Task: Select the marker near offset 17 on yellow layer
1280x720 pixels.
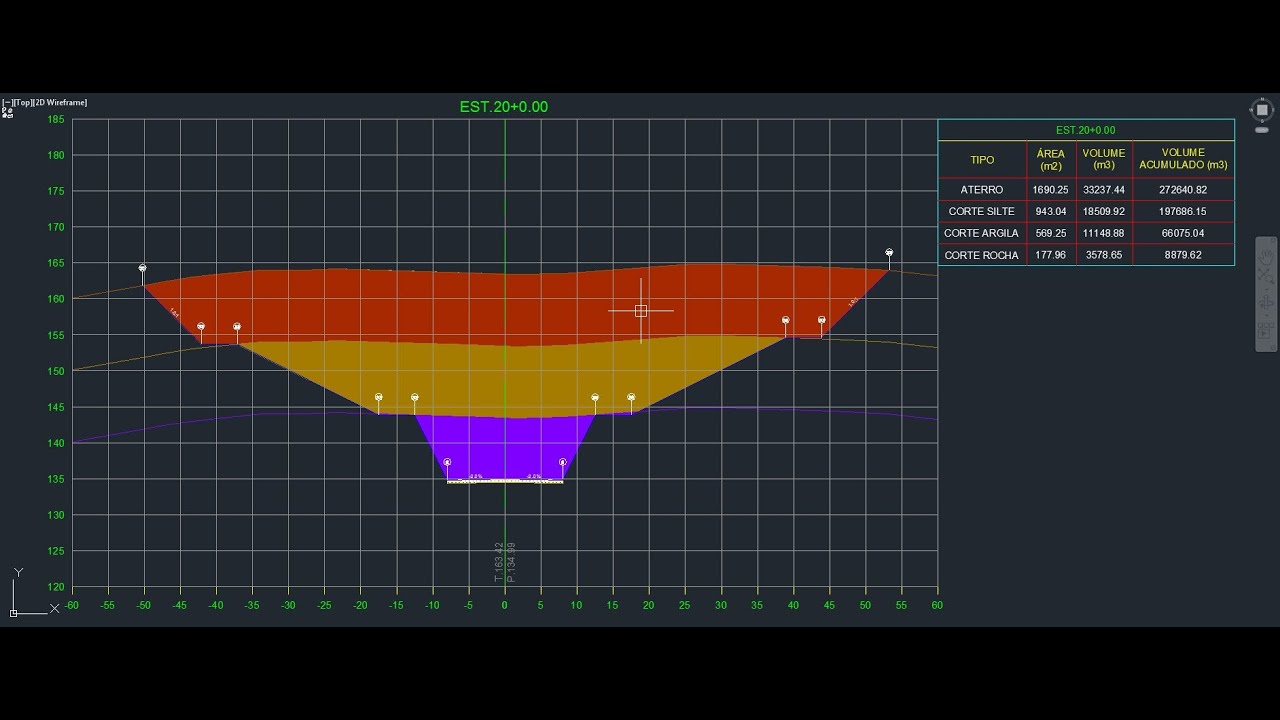Action: click(631, 398)
